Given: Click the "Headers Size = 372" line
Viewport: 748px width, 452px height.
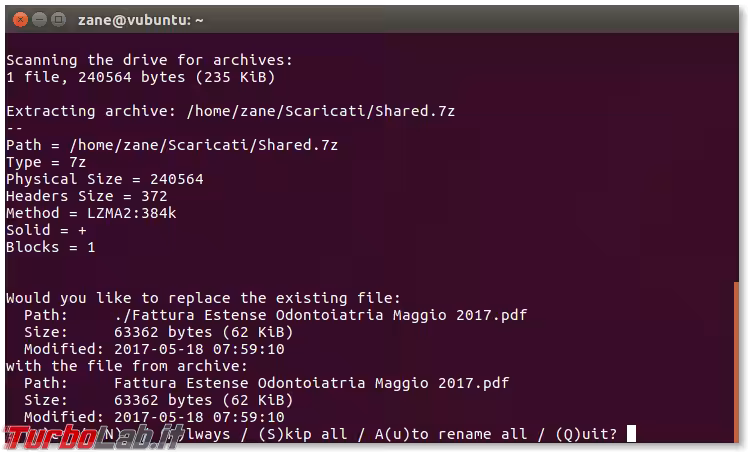Looking at the screenshot, I should [87, 196].
